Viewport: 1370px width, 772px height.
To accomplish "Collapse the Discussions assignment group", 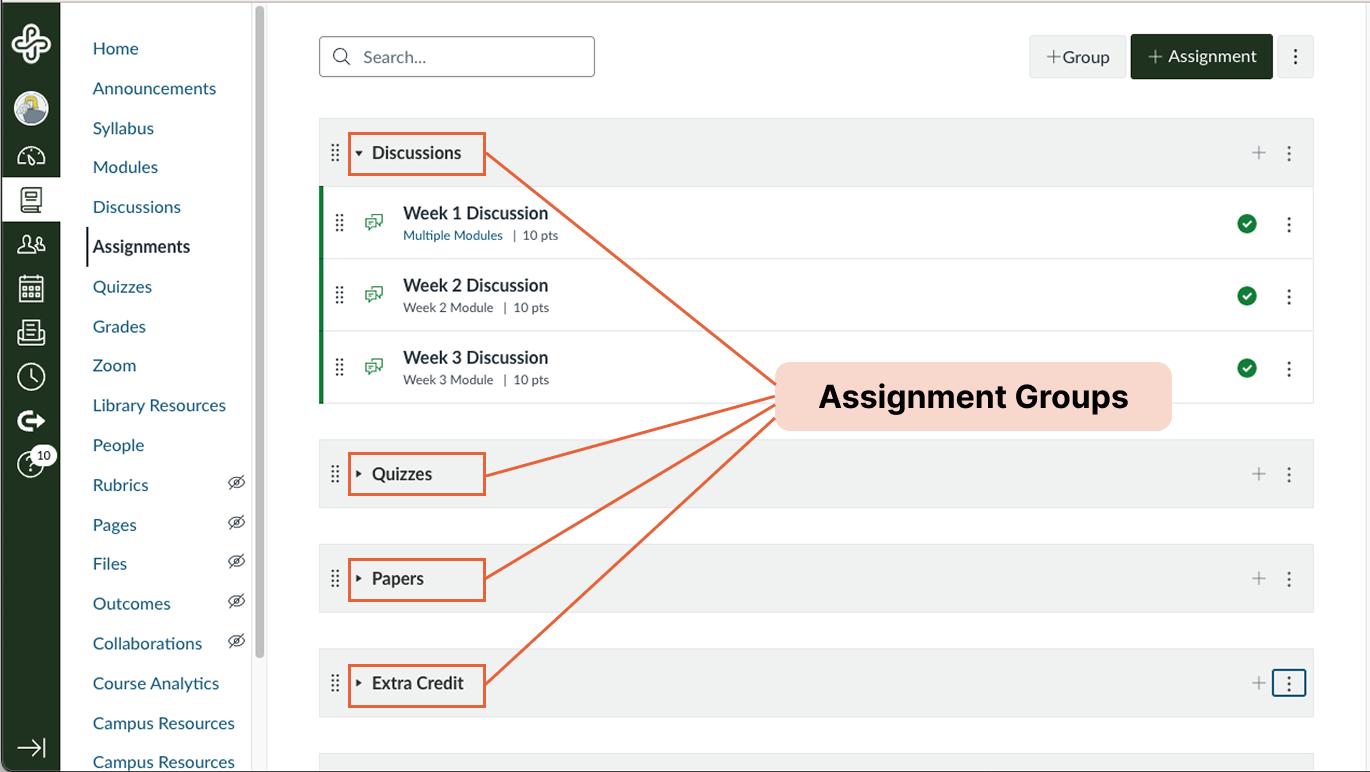I will [360, 153].
